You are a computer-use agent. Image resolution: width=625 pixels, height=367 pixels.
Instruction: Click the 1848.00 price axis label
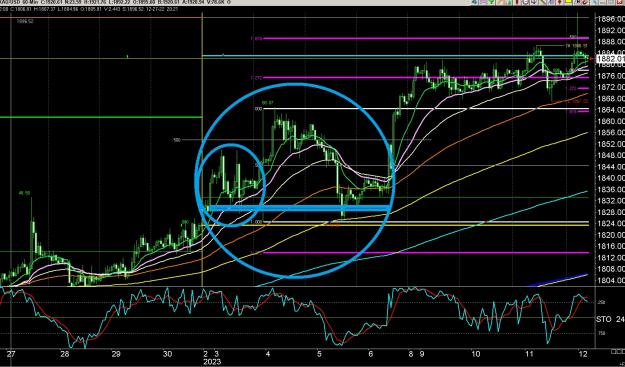click(610, 155)
